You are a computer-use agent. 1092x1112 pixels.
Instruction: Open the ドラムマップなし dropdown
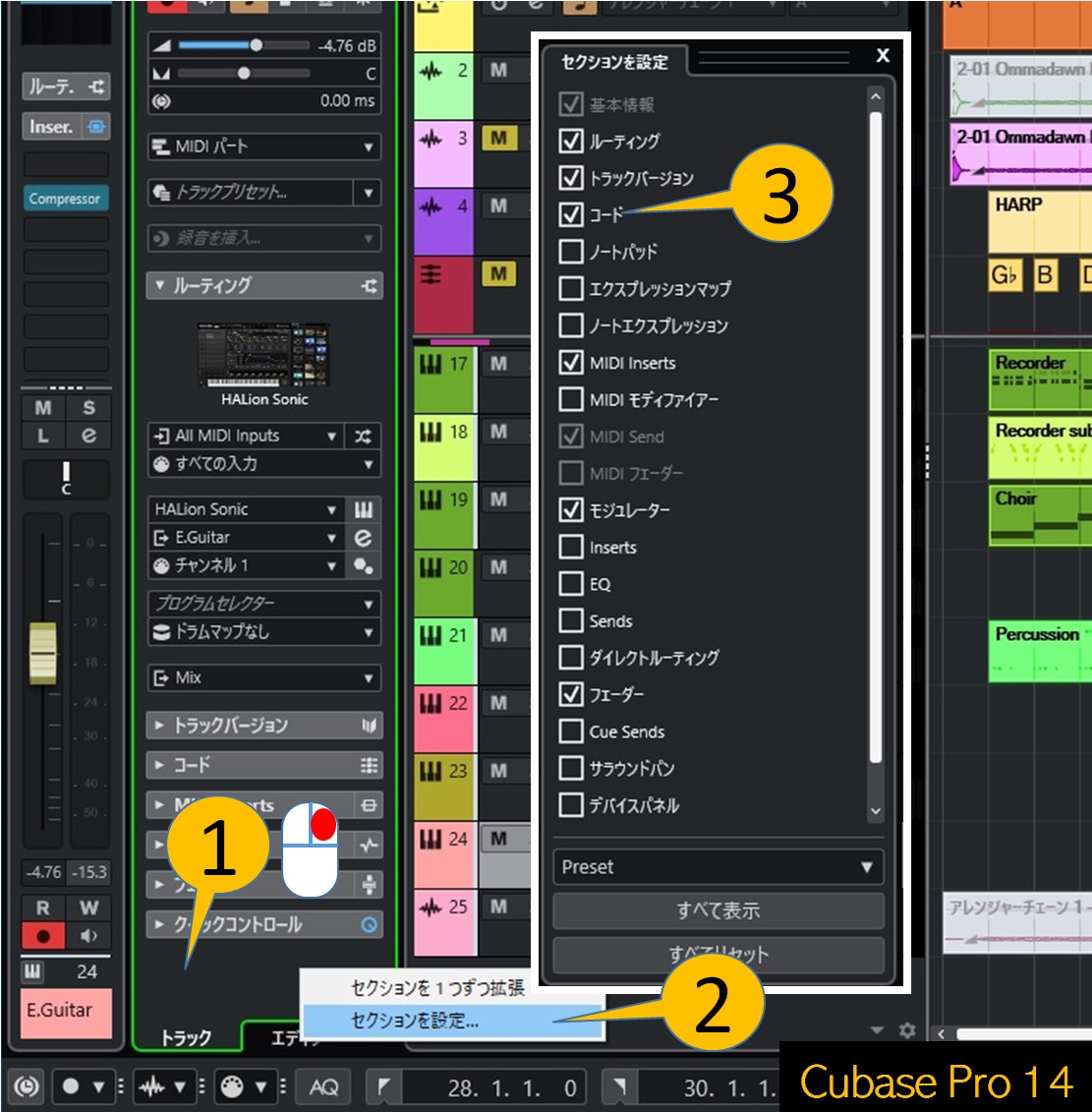(263, 632)
